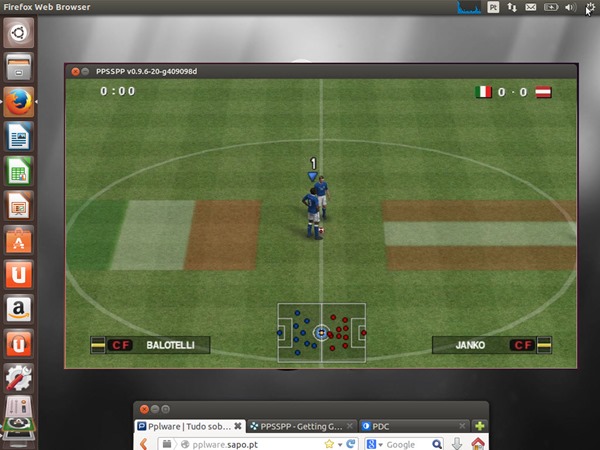Launch Firefox from the dock

(x=18, y=102)
